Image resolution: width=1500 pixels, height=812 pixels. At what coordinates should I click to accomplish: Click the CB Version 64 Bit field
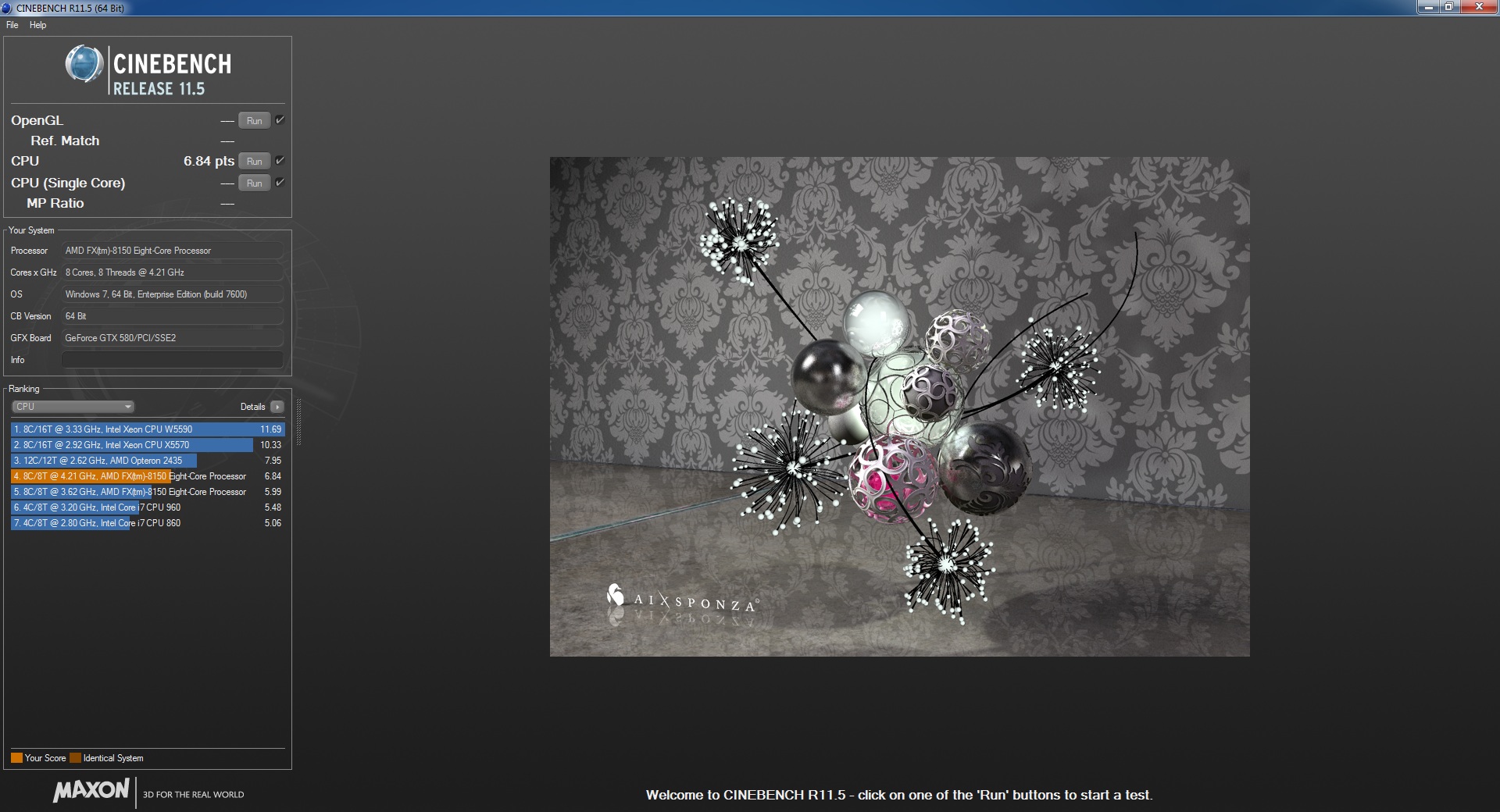pos(172,316)
